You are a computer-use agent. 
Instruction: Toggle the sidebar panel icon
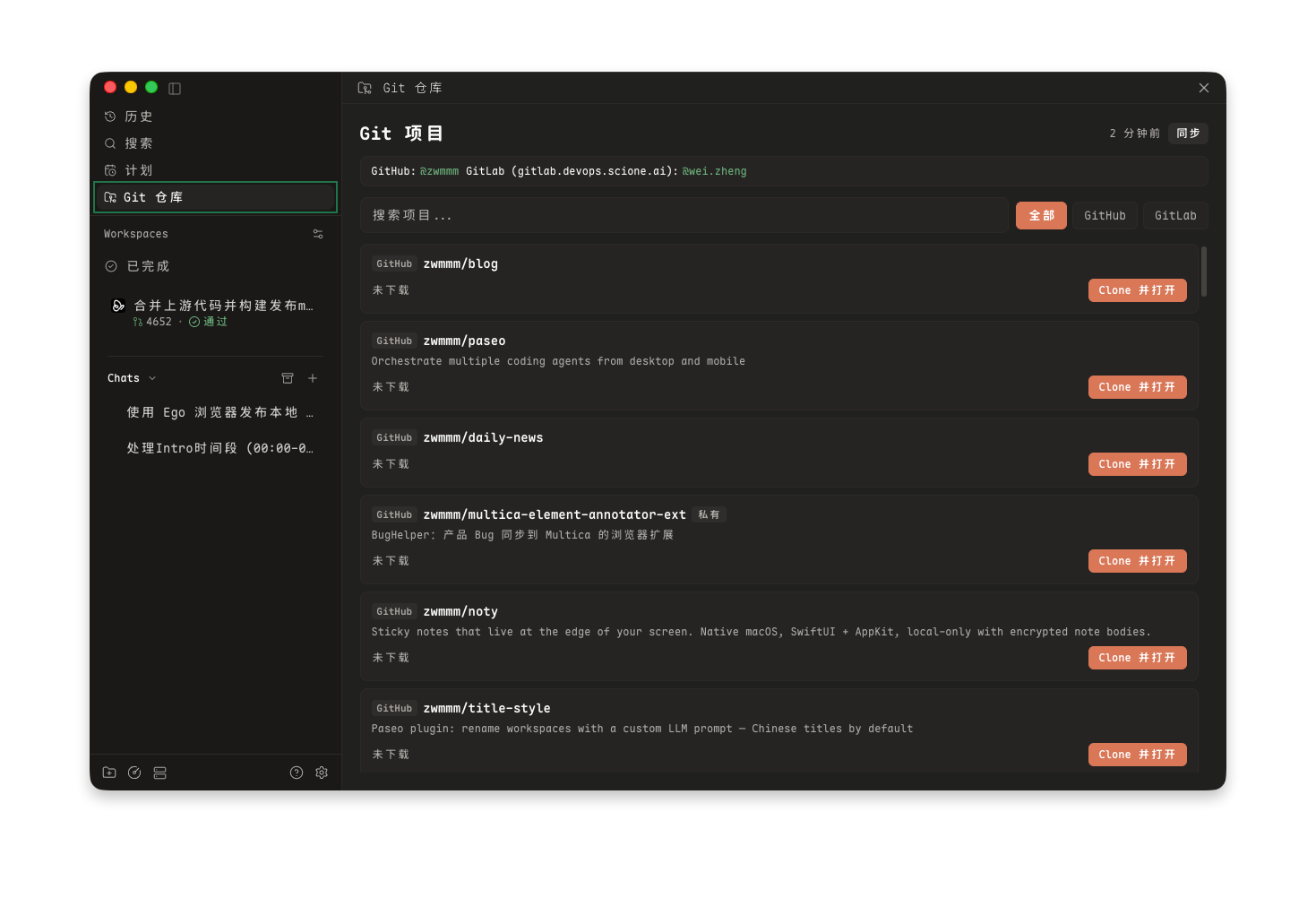[x=175, y=88]
